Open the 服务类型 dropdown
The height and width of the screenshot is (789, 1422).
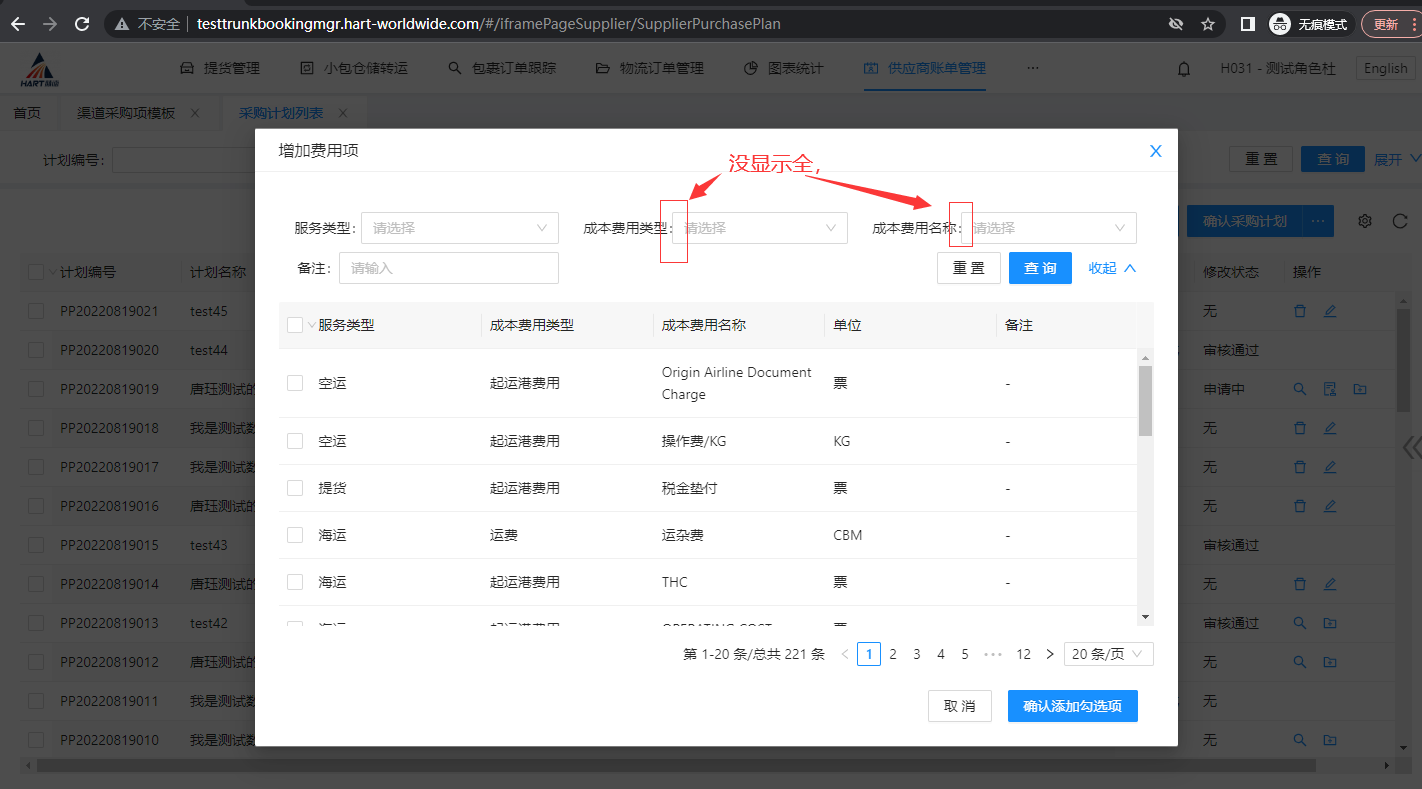(x=459, y=228)
